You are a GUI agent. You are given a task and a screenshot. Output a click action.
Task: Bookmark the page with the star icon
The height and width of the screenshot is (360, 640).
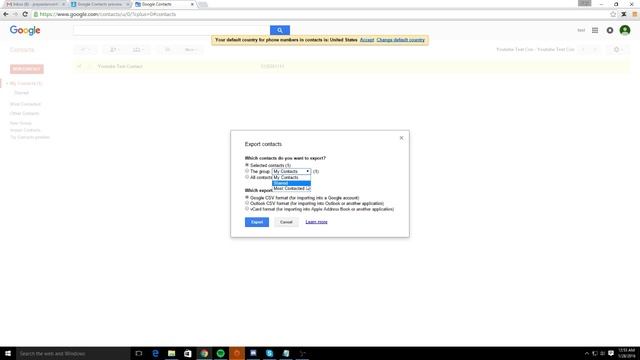pos(613,14)
